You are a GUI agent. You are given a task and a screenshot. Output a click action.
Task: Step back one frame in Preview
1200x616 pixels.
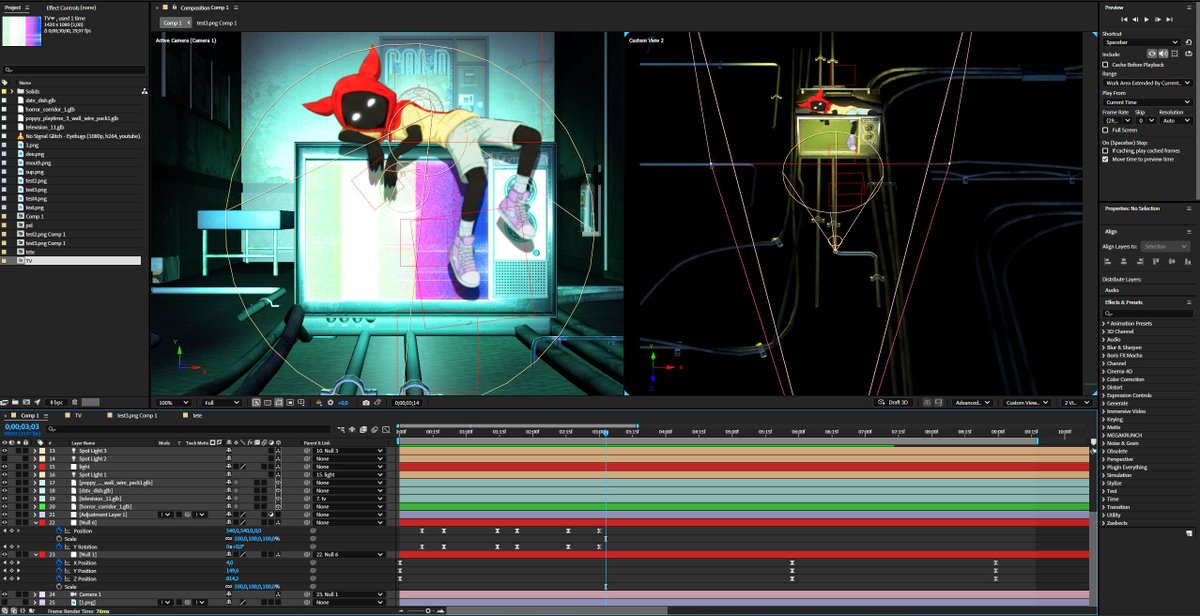[x=1135, y=19]
